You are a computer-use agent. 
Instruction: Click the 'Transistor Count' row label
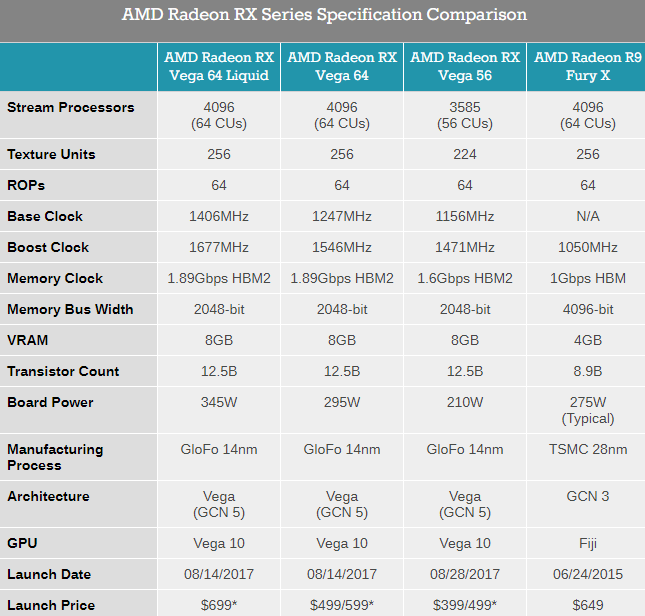pyautogui.click(x=63, y=371)
